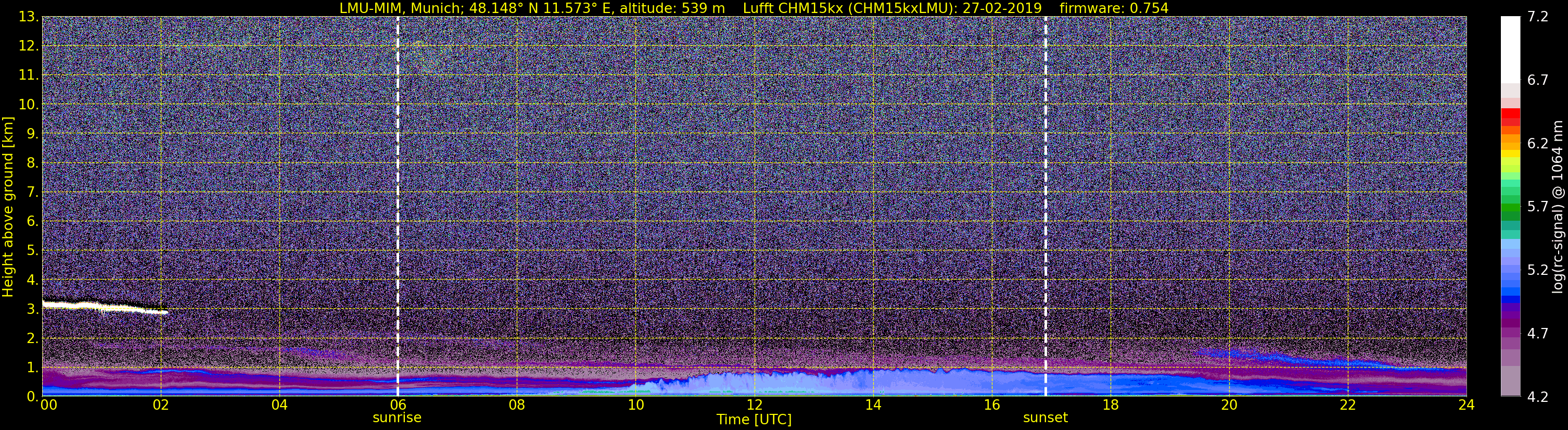Screen dimensions: 1568x430
Task: Click the '14' time tick label
Action: coord(873,405)
